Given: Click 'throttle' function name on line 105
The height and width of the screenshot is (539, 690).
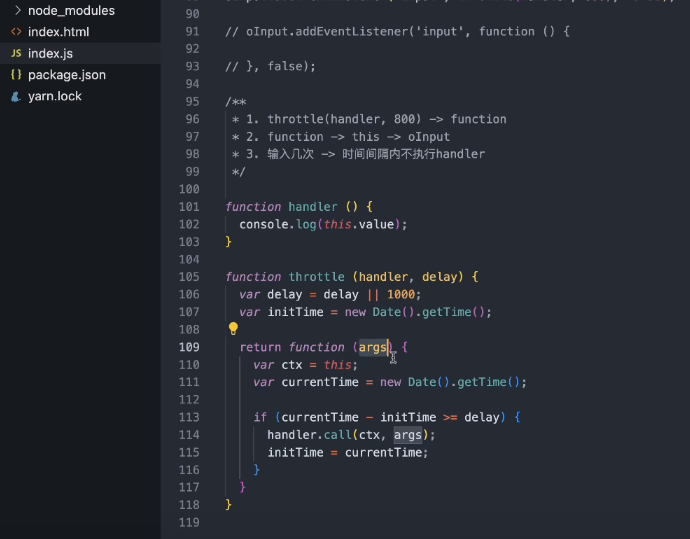Looking at the screenshot, I should pos(316,277).
